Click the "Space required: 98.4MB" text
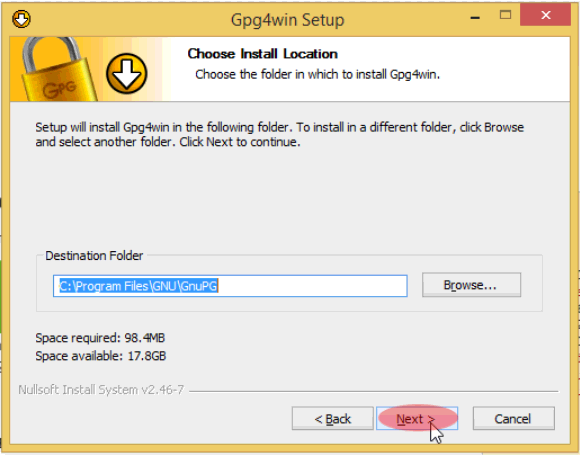580x455 pixels. (x=100, y=338)
